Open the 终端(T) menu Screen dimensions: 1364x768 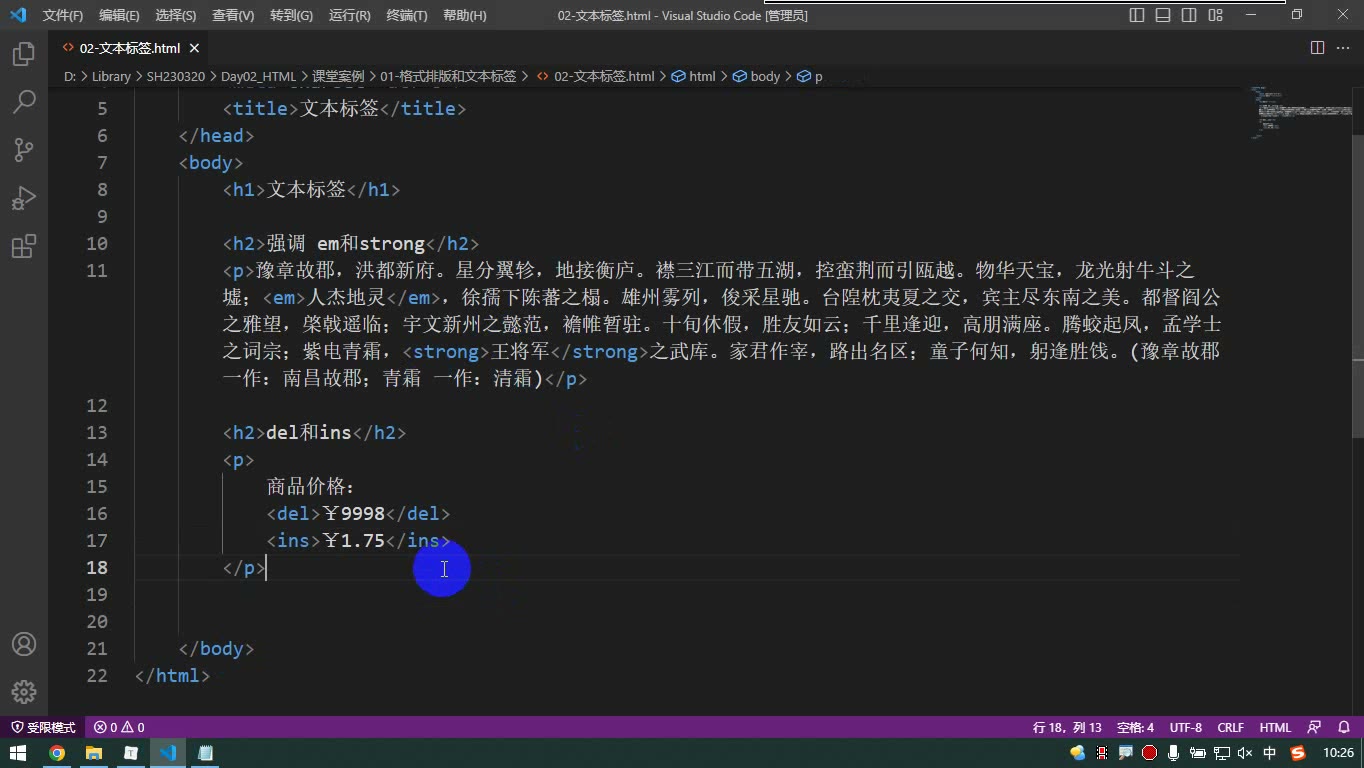(x=406, y=15)
